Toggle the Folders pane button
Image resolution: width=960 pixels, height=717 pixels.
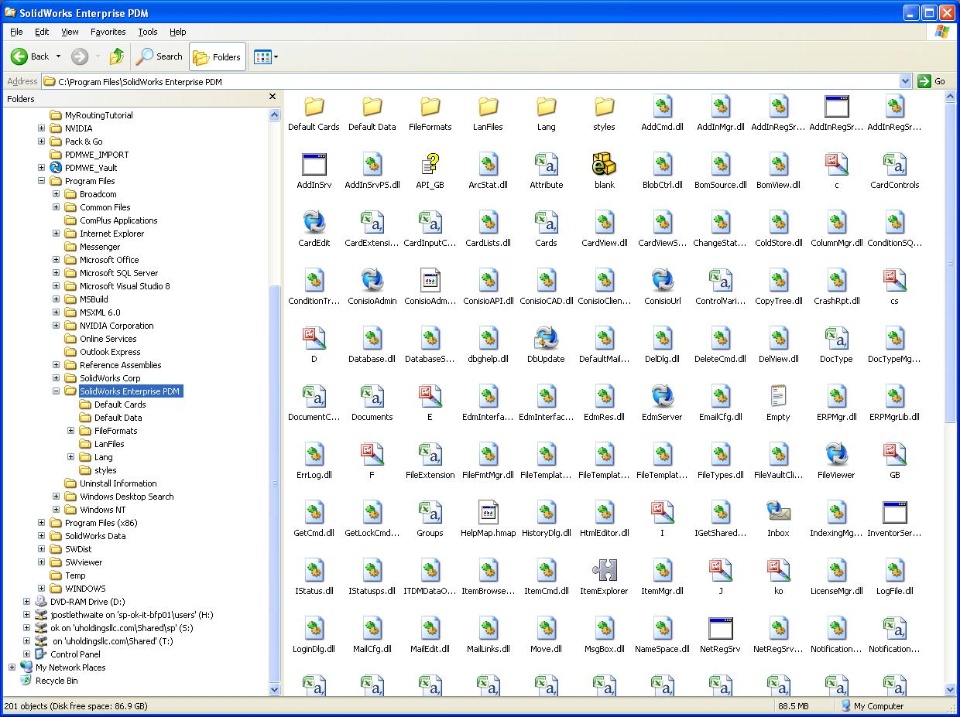coord(217,57)
